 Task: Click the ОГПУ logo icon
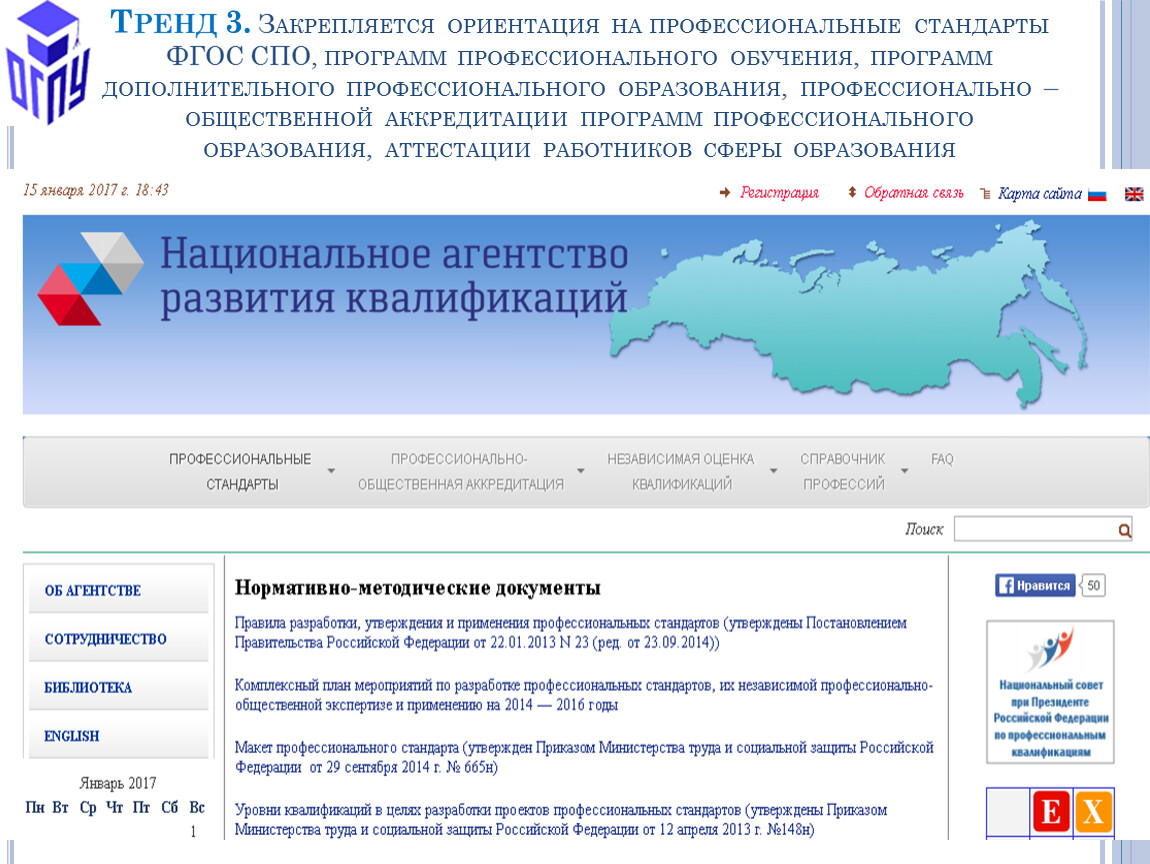48,64
